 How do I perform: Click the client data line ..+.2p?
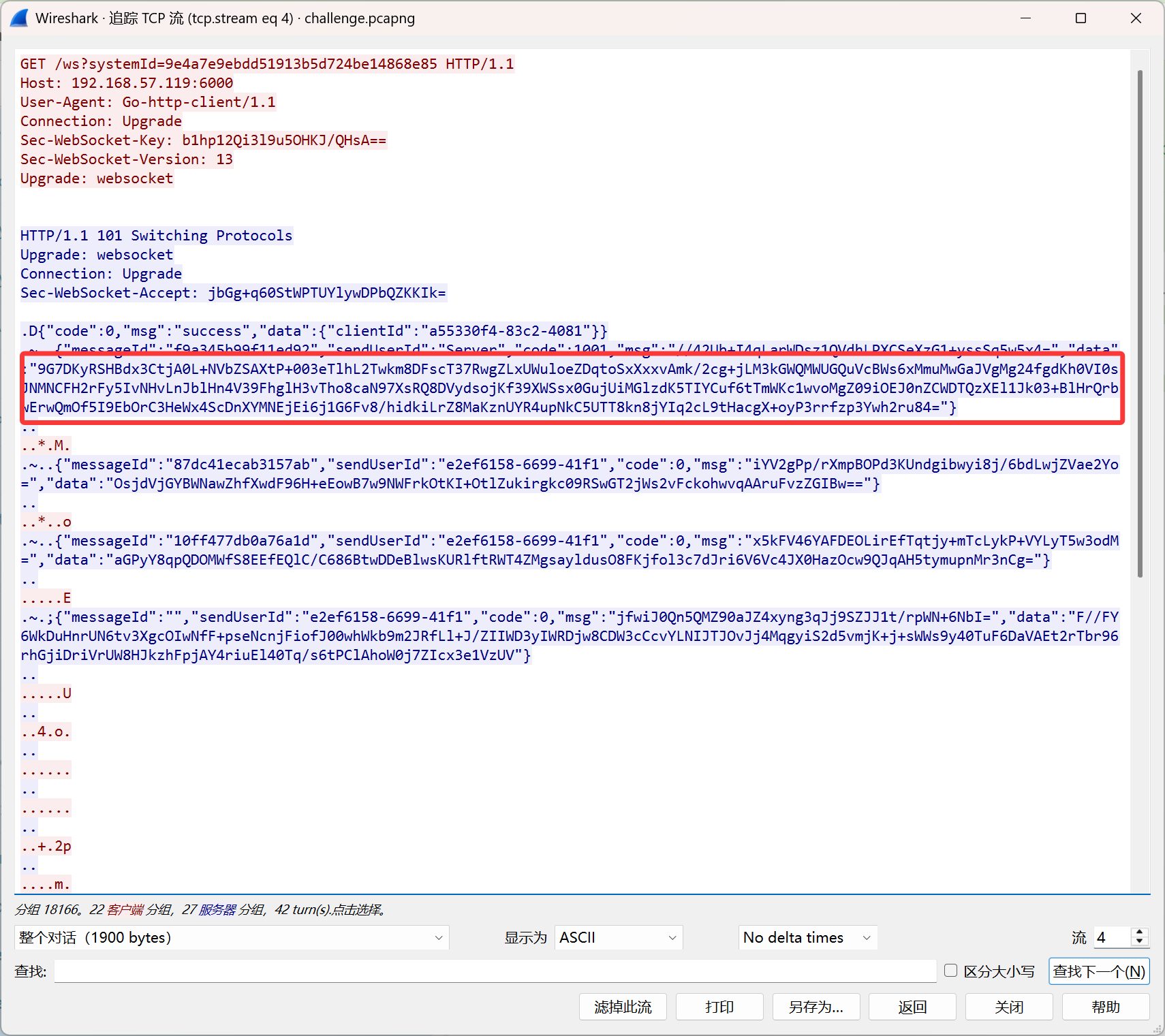(x=46, y=846)
